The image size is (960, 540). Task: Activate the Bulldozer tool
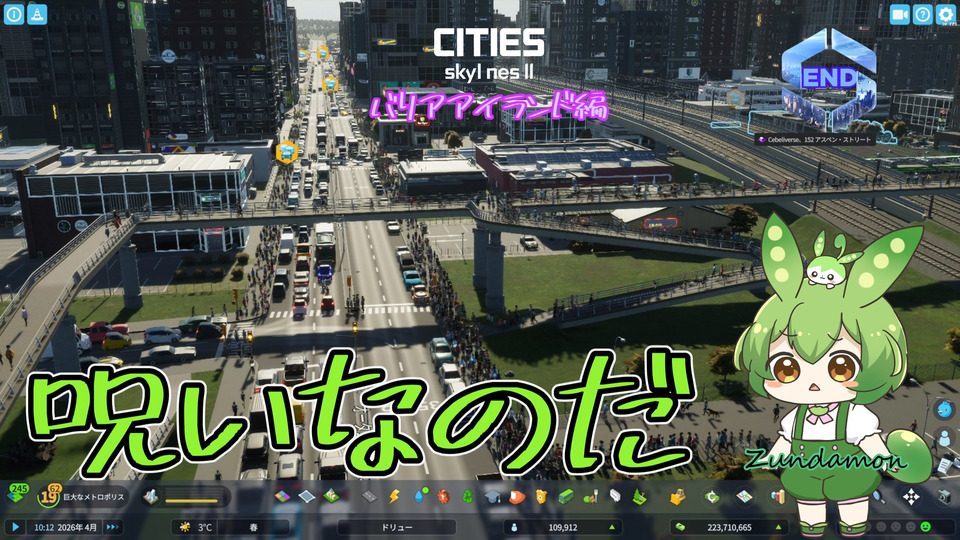click(x=677, y=497)
